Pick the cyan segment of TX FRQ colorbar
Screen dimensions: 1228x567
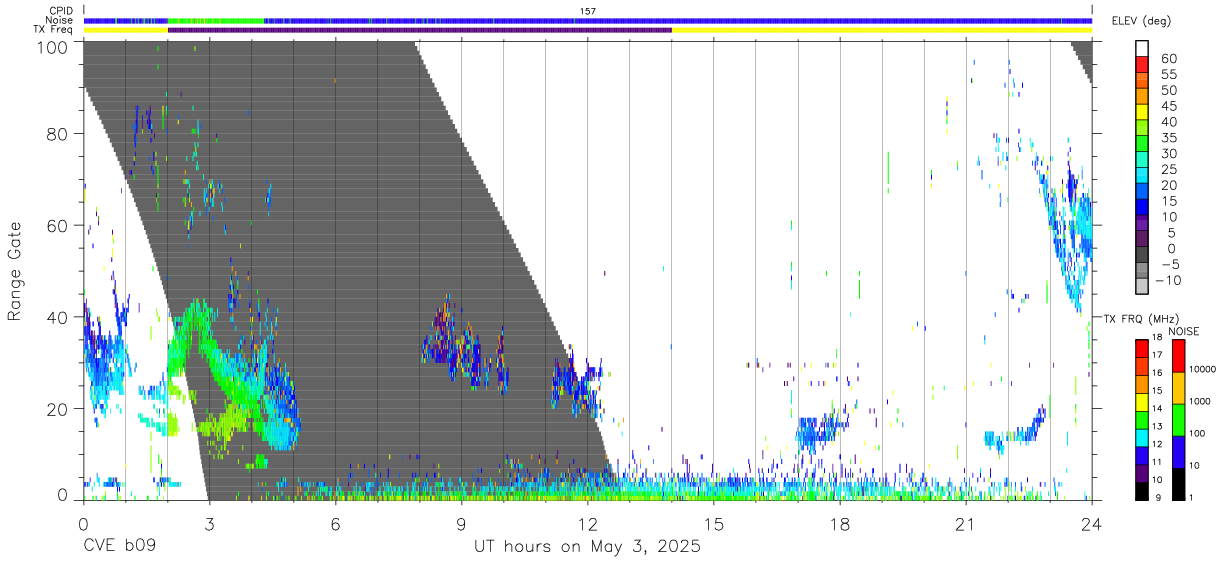[1142, 438]
